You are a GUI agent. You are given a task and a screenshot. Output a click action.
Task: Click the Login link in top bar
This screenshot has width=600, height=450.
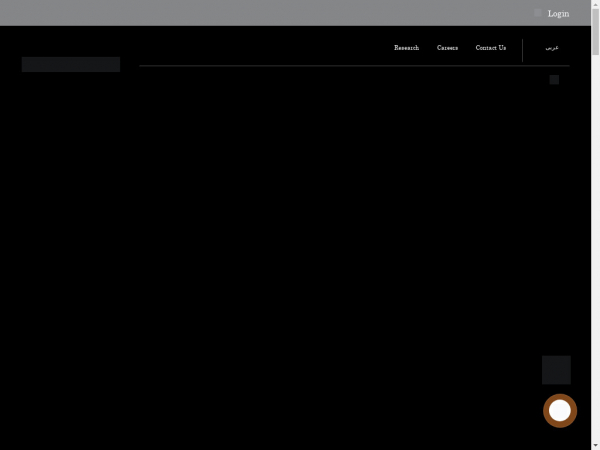[x=558, y=13]
